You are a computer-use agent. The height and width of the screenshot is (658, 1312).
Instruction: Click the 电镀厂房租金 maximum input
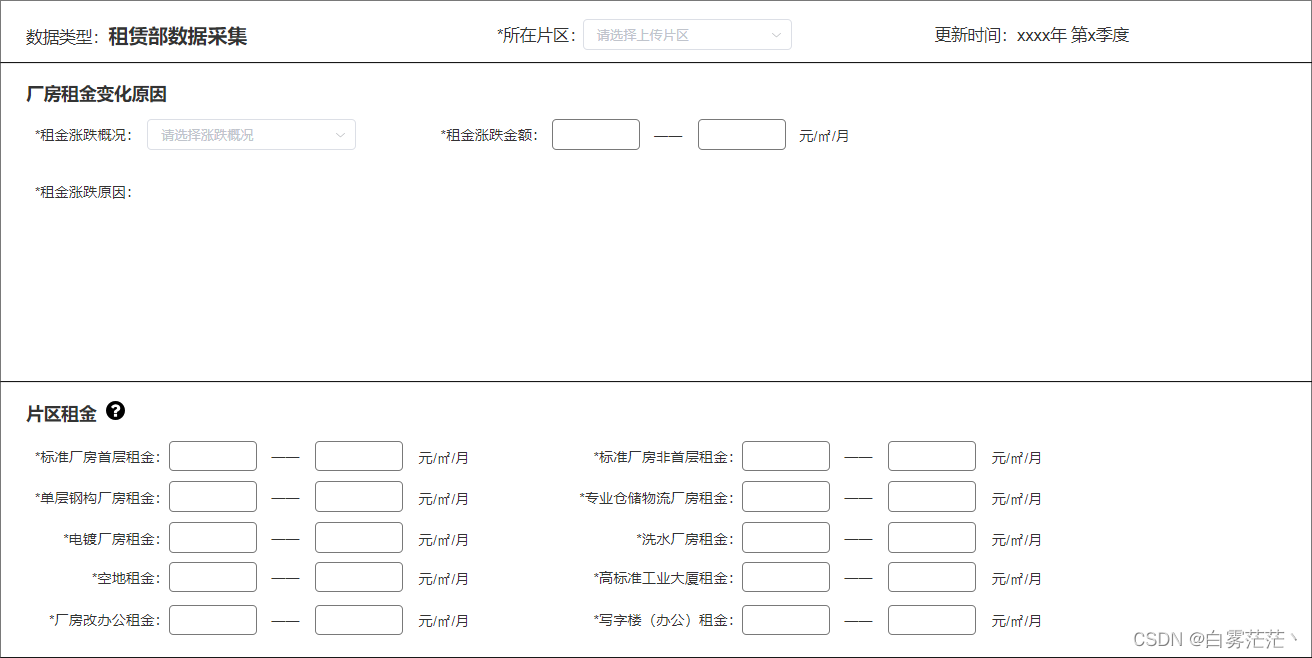(x=359, y=538)
